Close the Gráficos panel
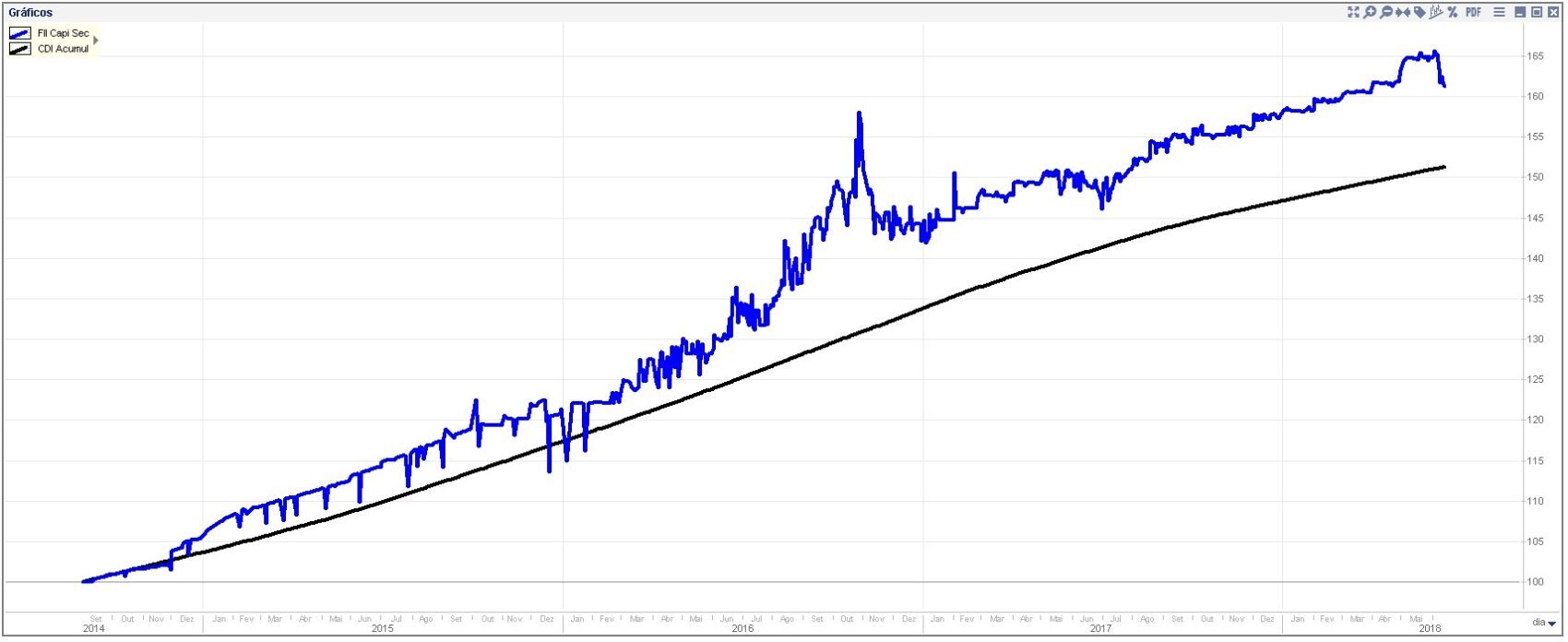The width and height of the screenshot is (1568, 642). 1553,12
